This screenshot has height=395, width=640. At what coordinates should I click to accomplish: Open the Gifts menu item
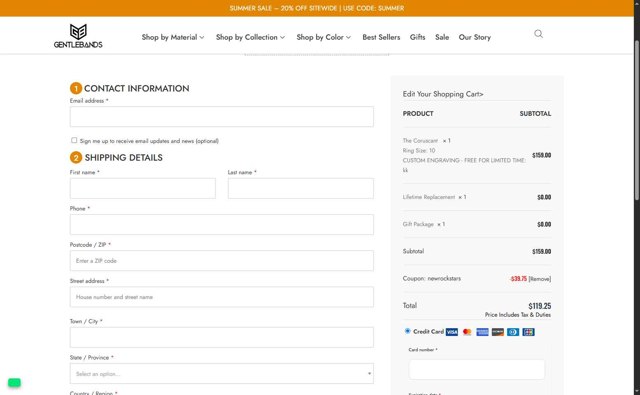(x=418, y=37)
